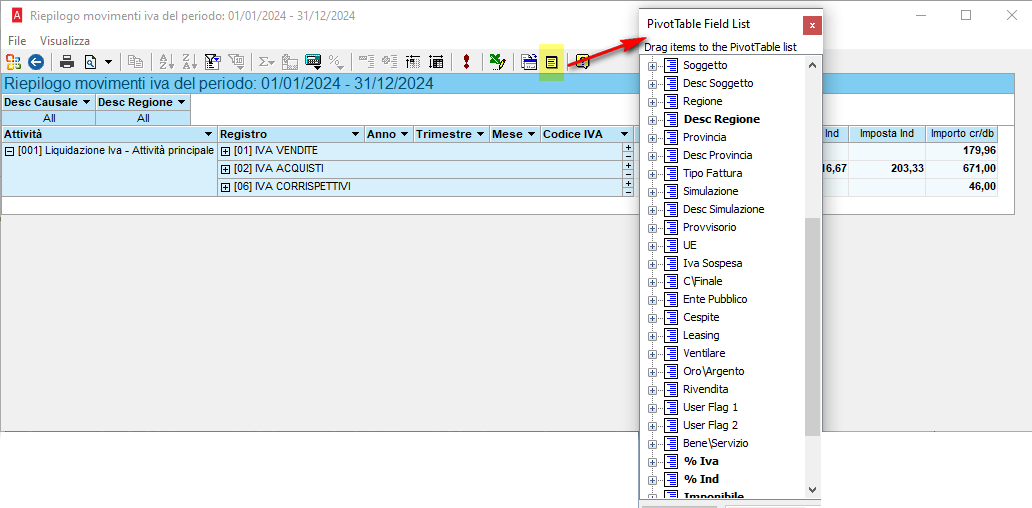Select the Desc Provincia field
The width and height of the screenshot is (1032, 508).
pyautogui.click(x=717, y=155)
